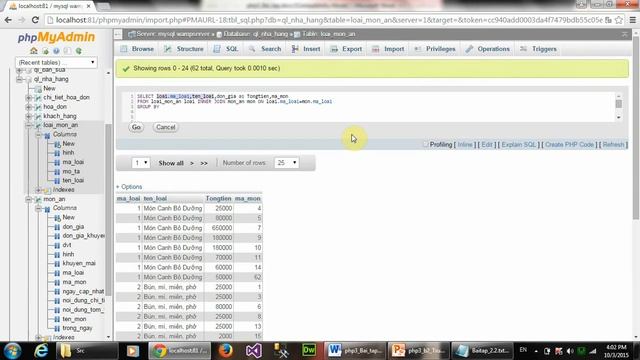
Task: Click the ten_loai column header
Action: pyautogui.click(x=155, y=198)
